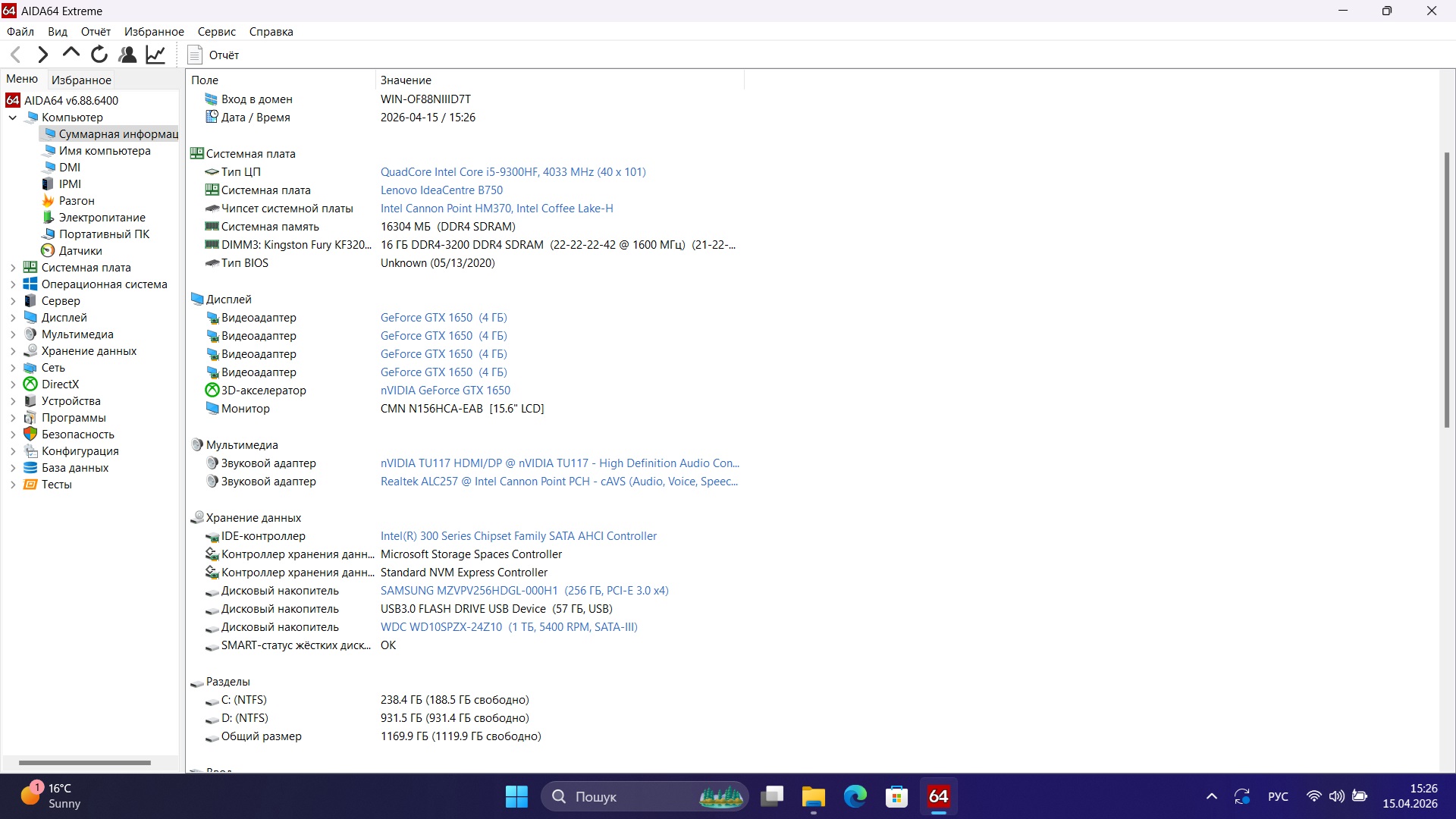Click the up-level arrow icon
The width and height of the screenshot is (1456, 819).
70,54
